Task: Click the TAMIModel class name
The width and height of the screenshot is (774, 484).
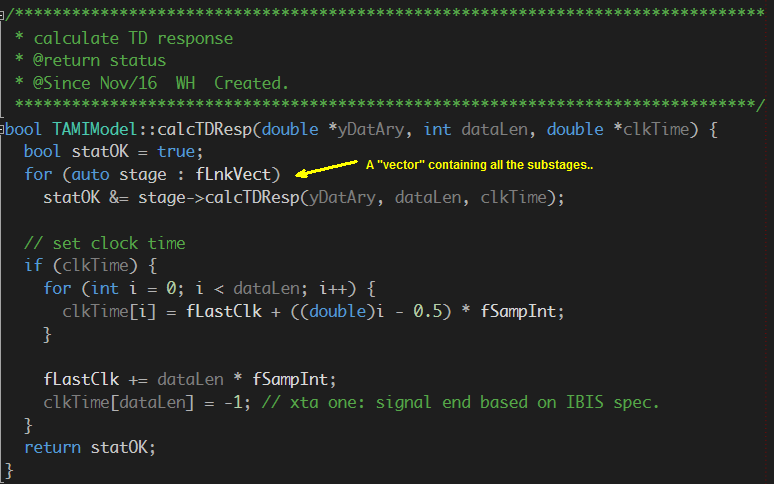Action: tap(94, 129)
